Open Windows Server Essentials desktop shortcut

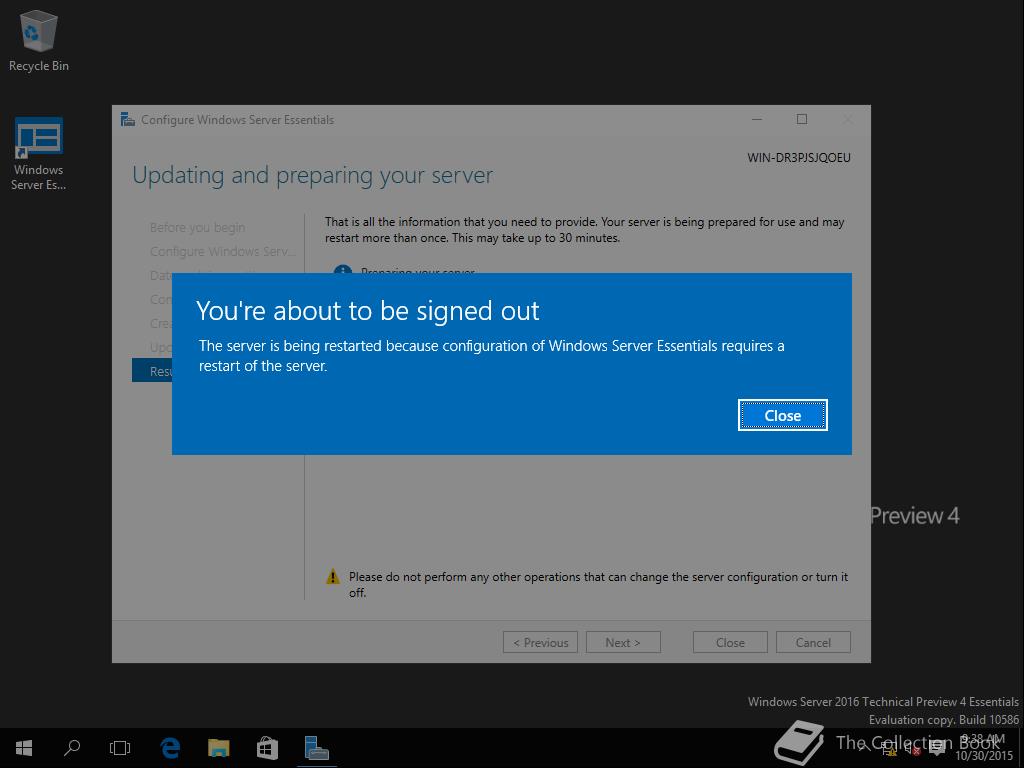(39, 154)
